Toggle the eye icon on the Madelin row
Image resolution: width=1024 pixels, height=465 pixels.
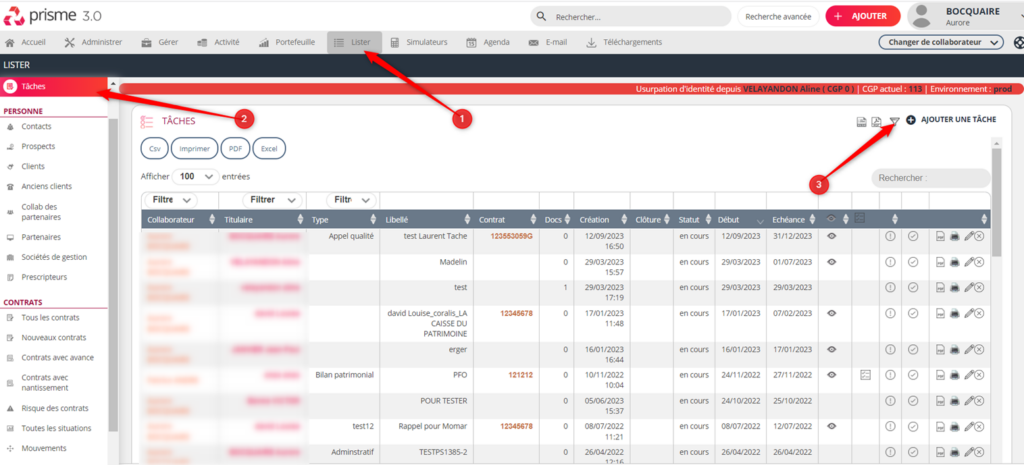[x=831, y=262]
